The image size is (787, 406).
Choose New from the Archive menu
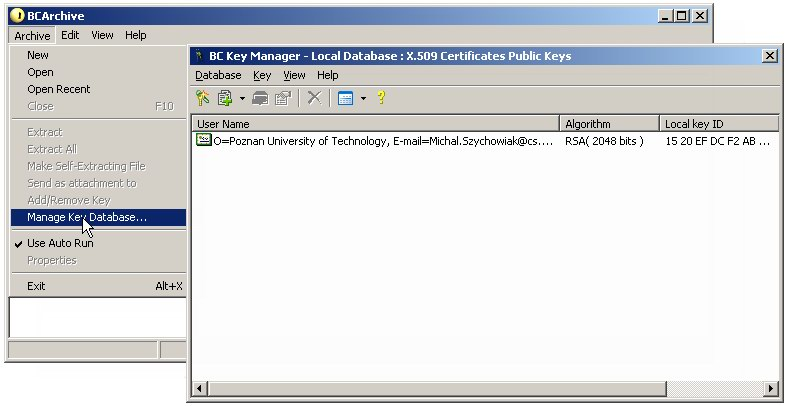tap(98, 55)
